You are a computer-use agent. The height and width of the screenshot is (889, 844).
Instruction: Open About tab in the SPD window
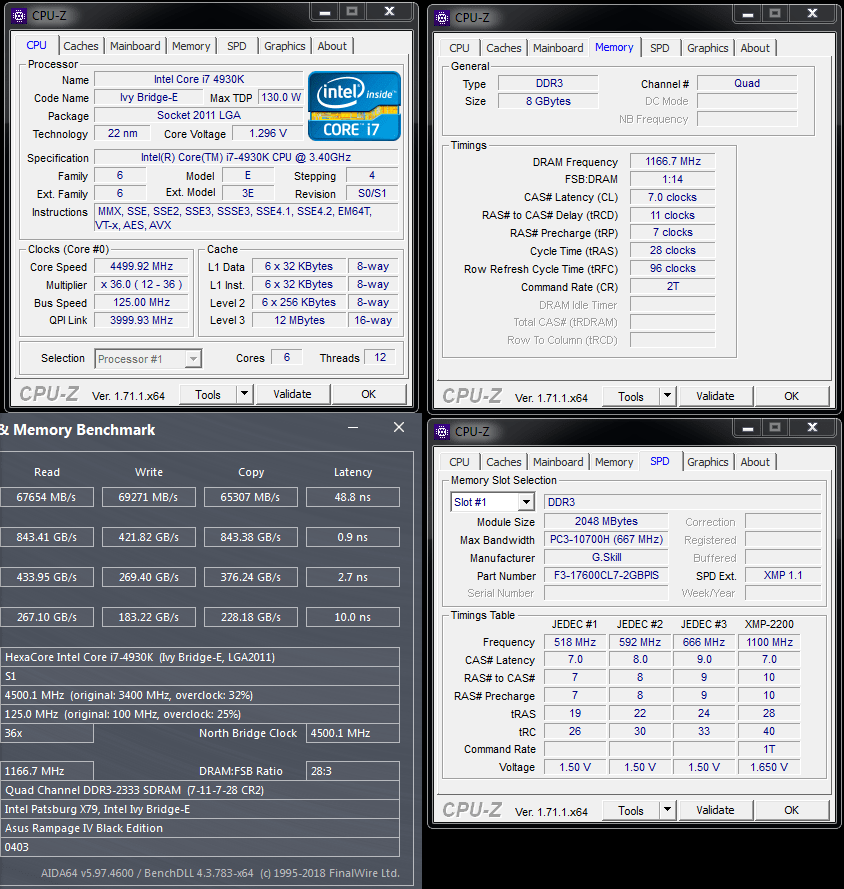(x=755, y=462)
